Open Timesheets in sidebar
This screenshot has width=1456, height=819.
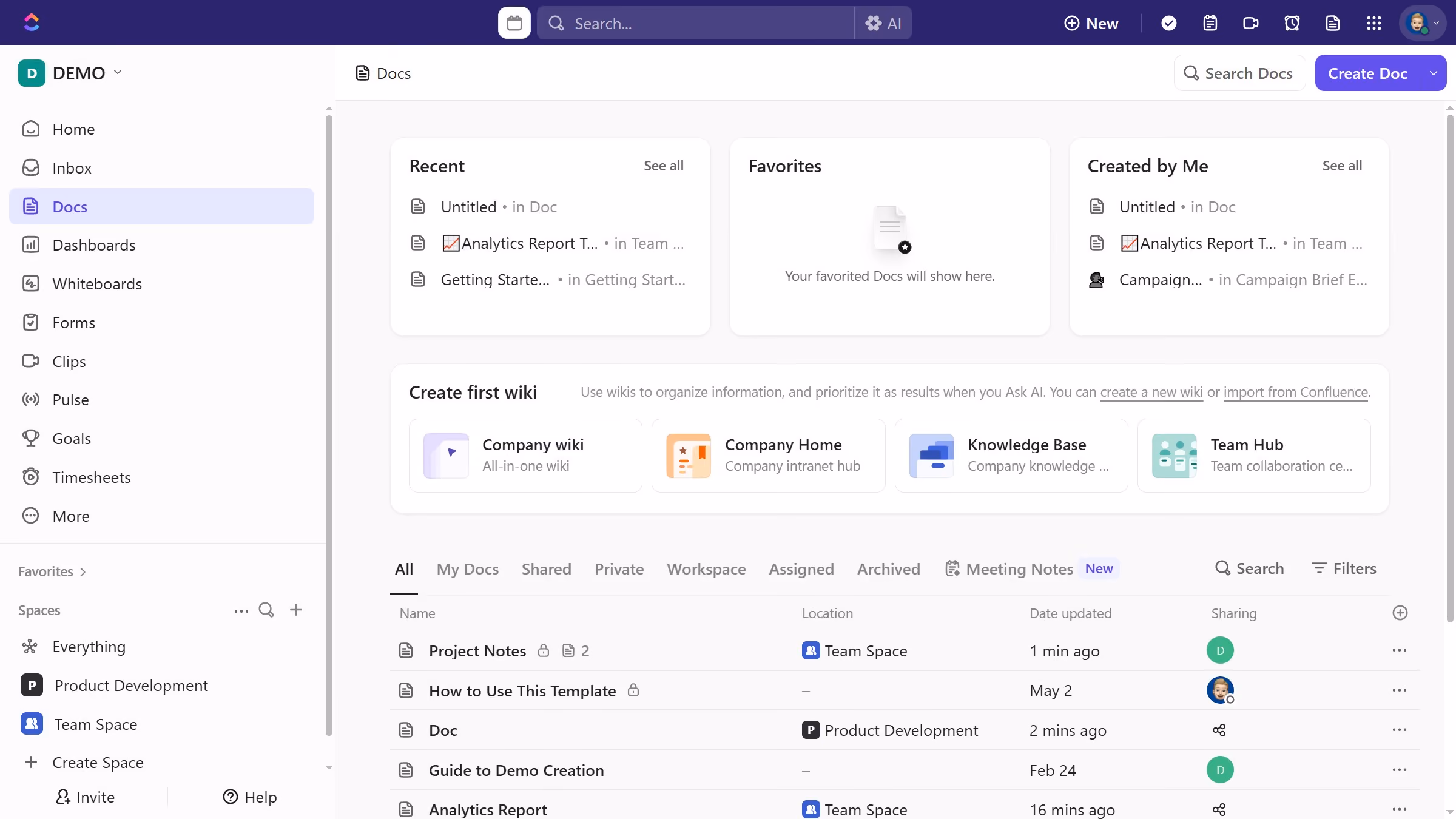coord(161,477)
